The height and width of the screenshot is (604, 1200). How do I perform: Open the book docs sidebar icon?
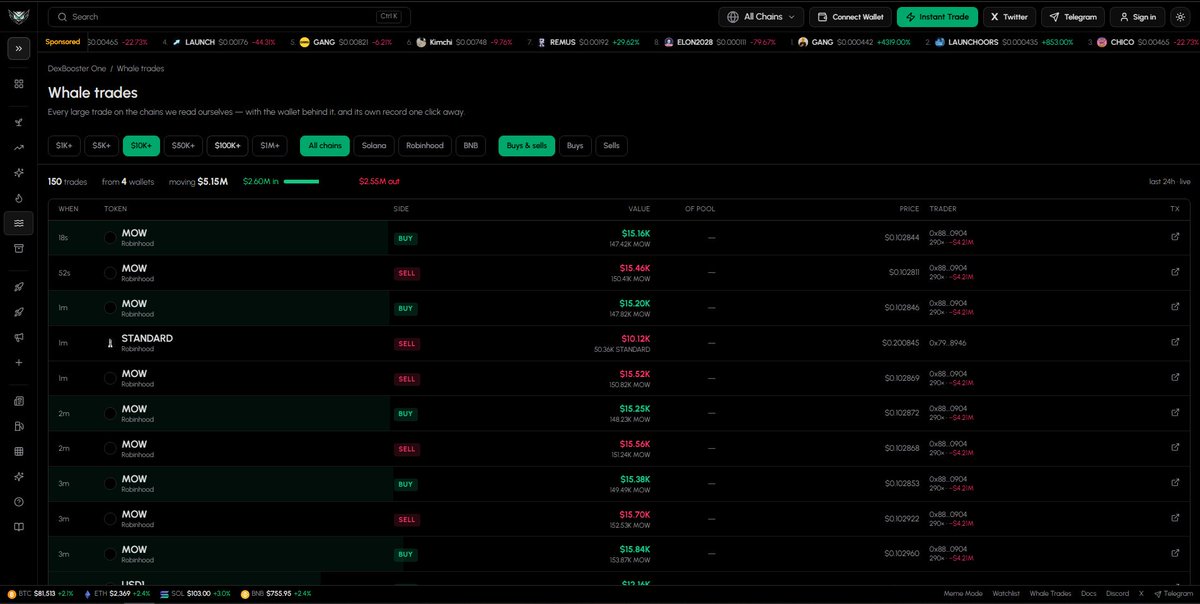point(18,527)
